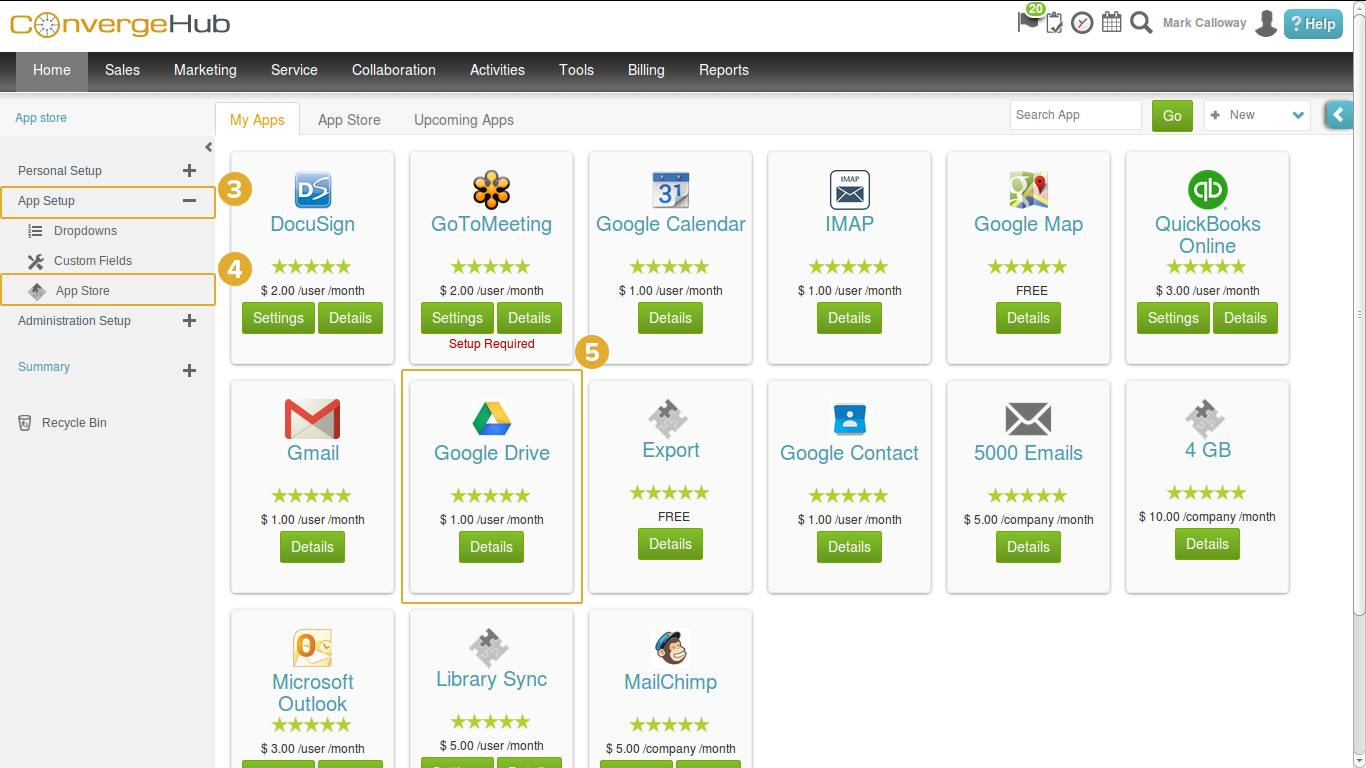Click the Microsoft Outlook icon
This screenshot has height=768, width=1366.
(x=313, y=648)
